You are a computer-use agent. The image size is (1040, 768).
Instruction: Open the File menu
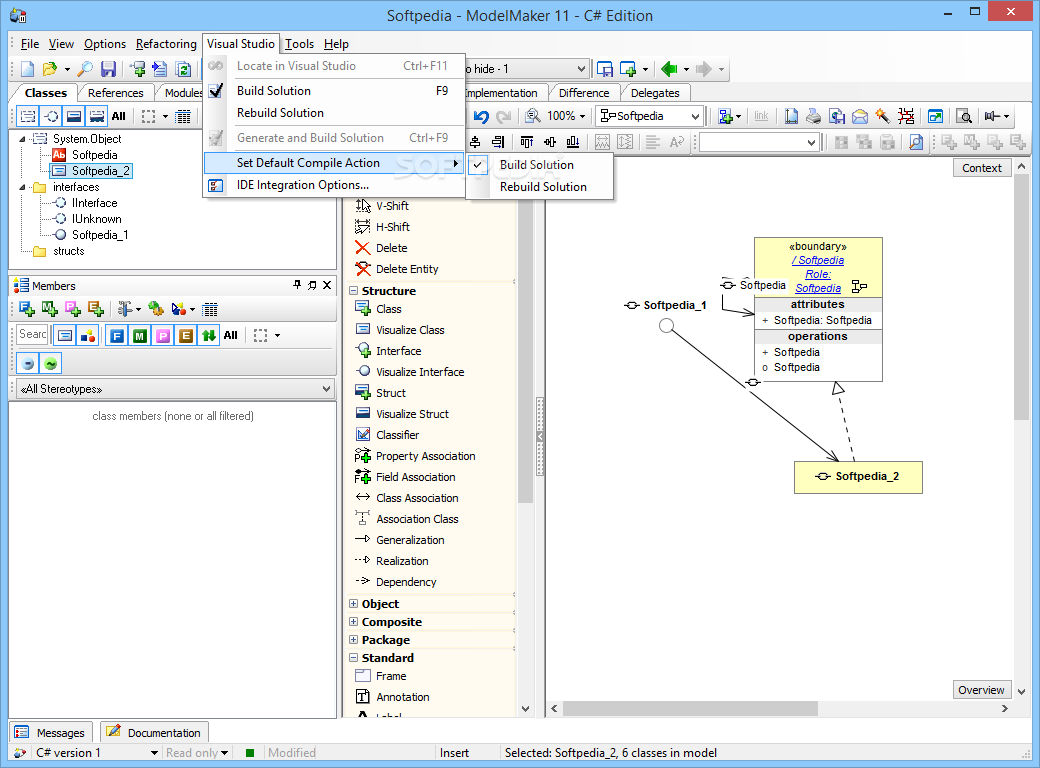pos(30,44)
